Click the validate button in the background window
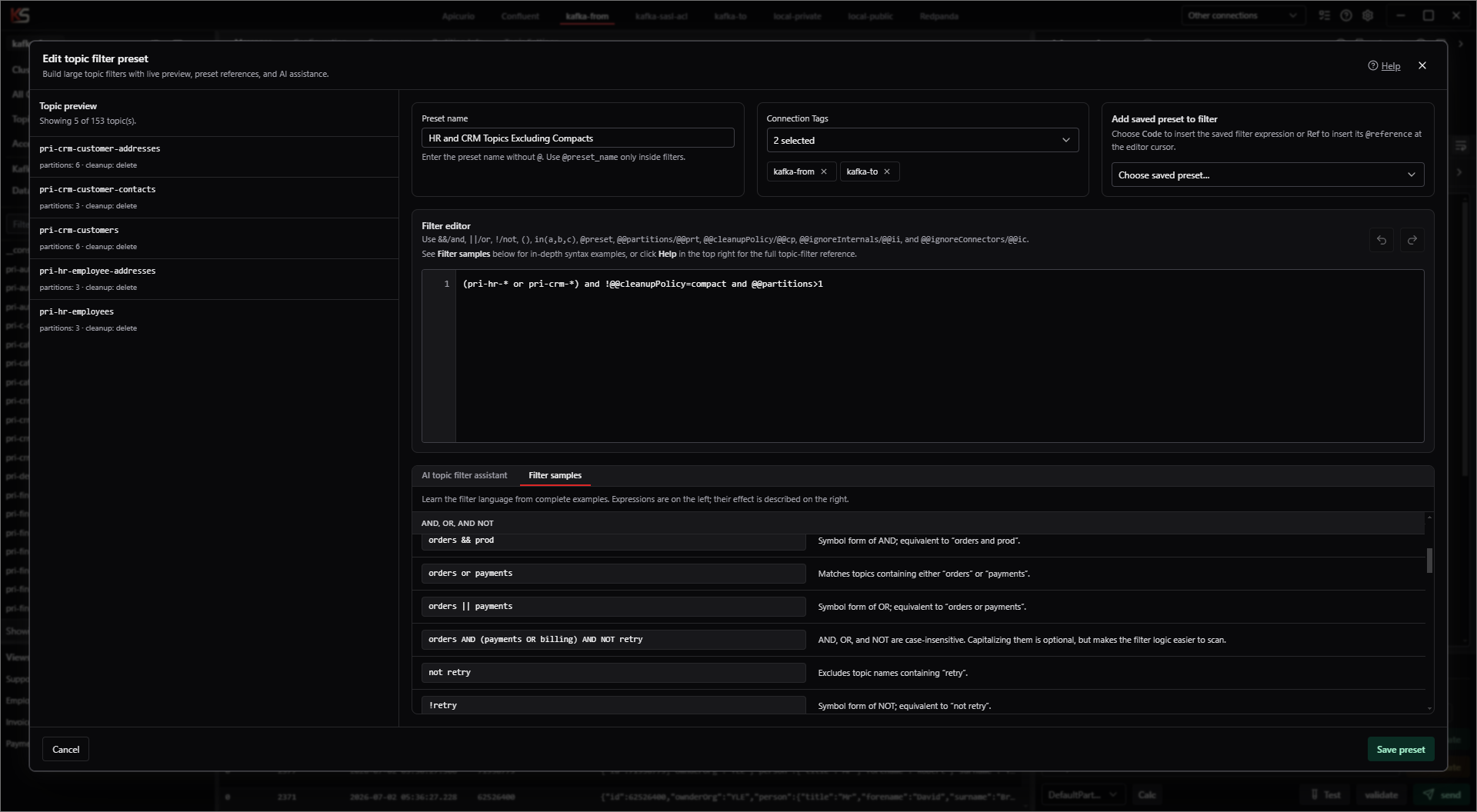This screenshot has height=812, width=1477. coord(1381,794)
